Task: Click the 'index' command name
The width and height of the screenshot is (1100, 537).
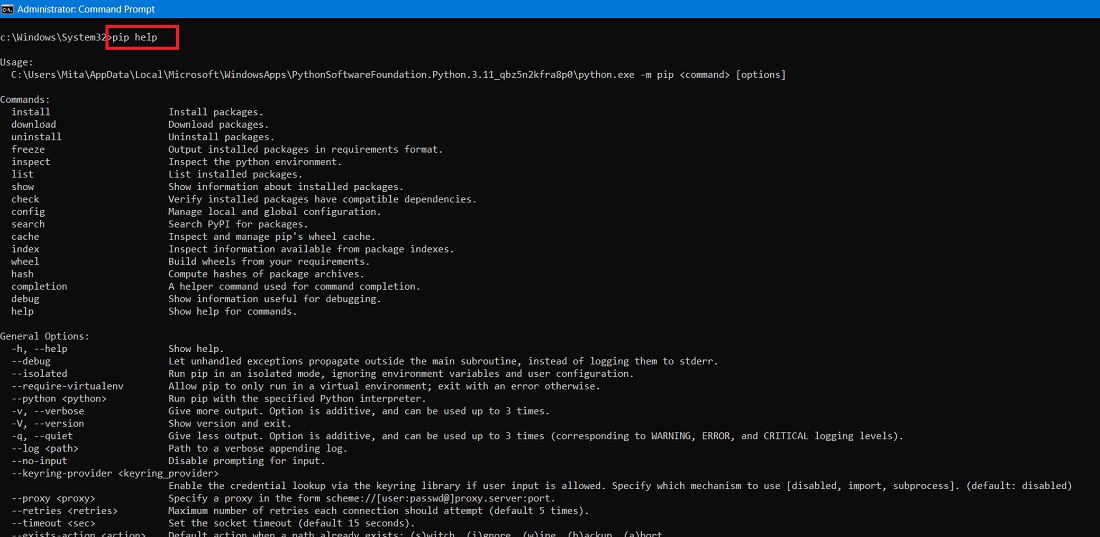Action: click(25, 249)
